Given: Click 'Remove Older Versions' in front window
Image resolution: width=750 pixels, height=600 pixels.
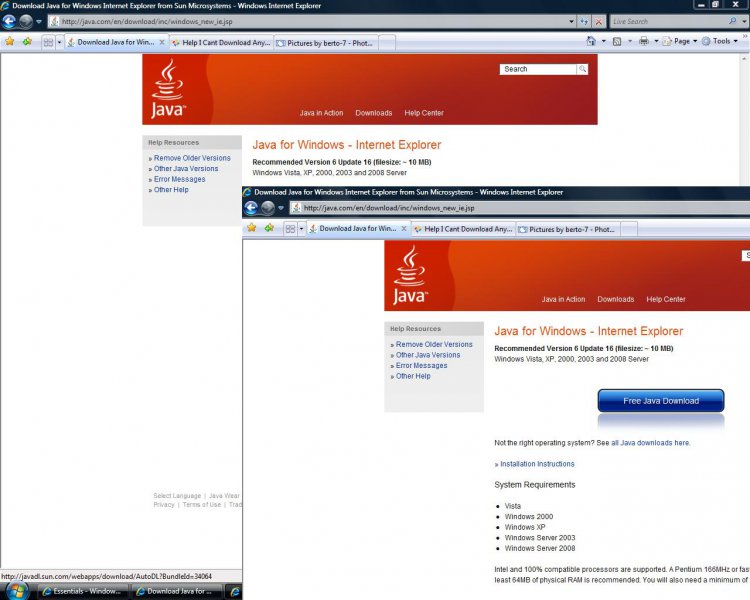Looking at the screenshot, I should pyautogui.click(x=434, y=344).
